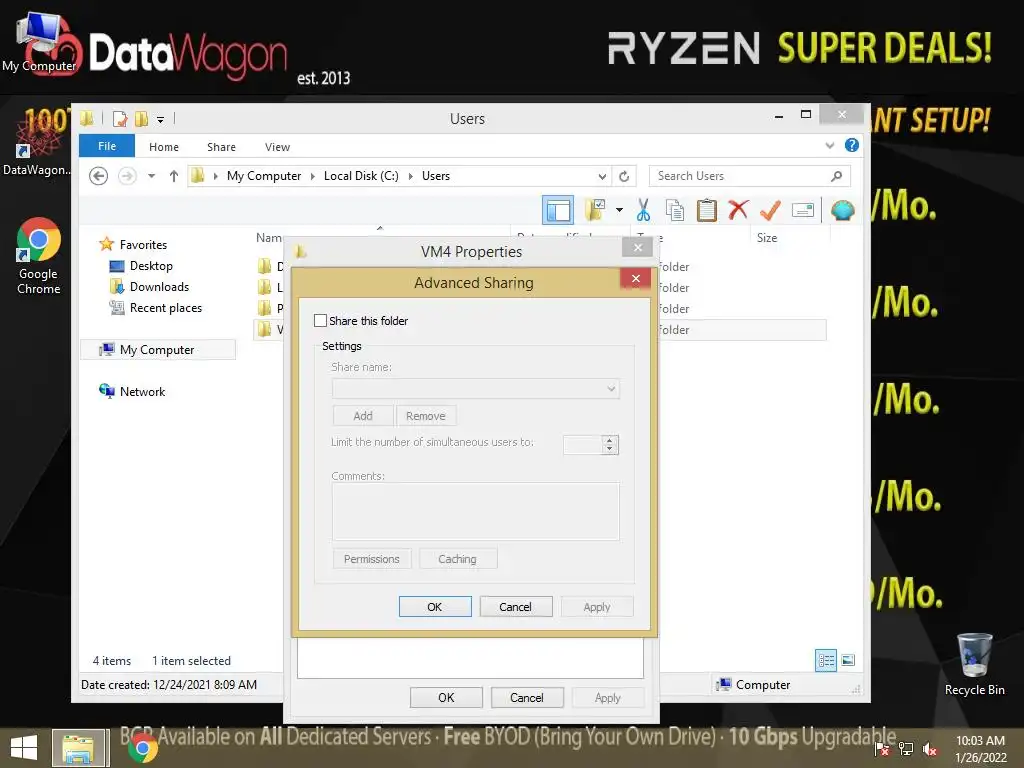This screenshot has width=1024, height=768.
Task: Open the Help question mark icon
Action: click(x=852, y=145)
